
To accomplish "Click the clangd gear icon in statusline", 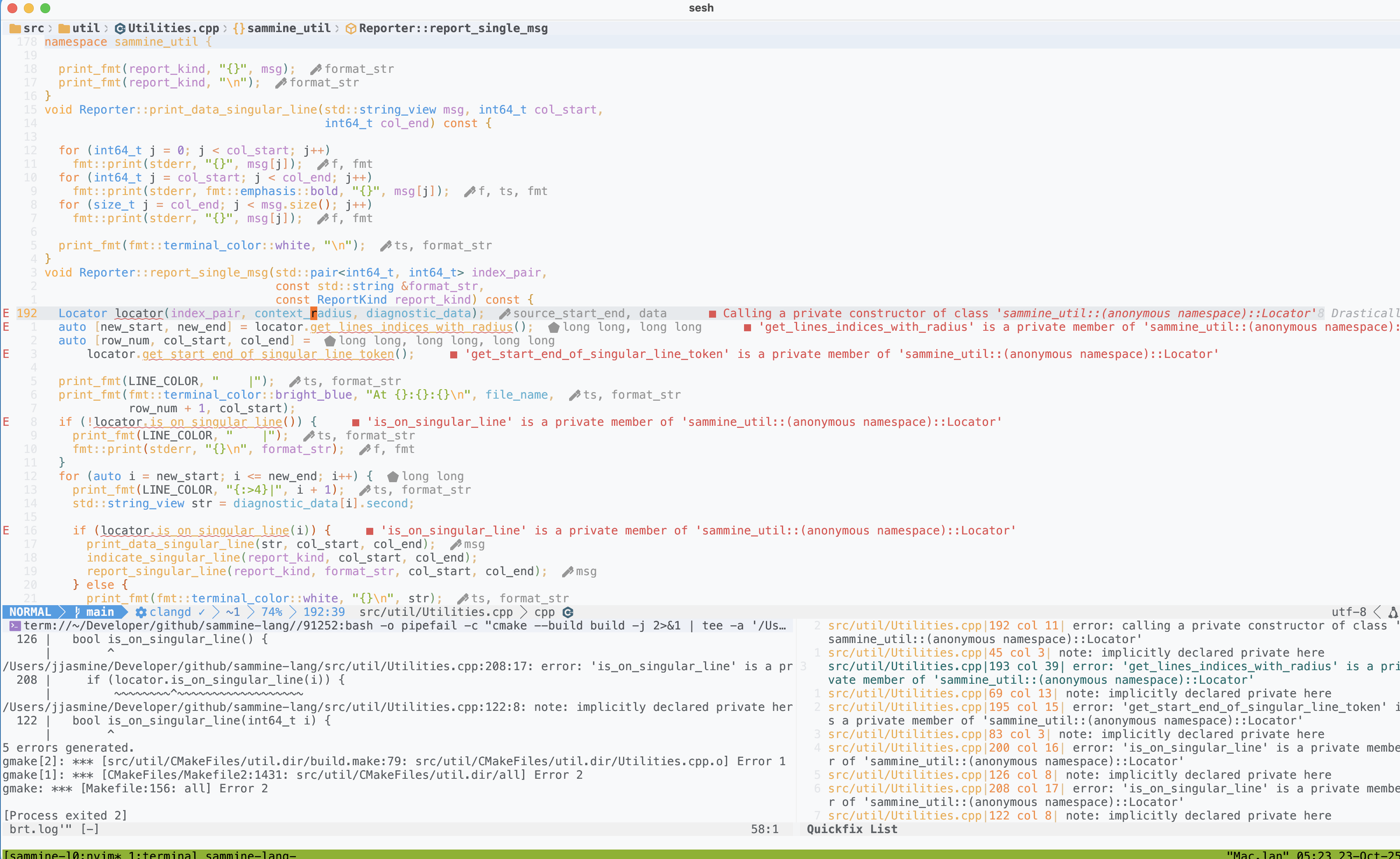I will point(141,612).
